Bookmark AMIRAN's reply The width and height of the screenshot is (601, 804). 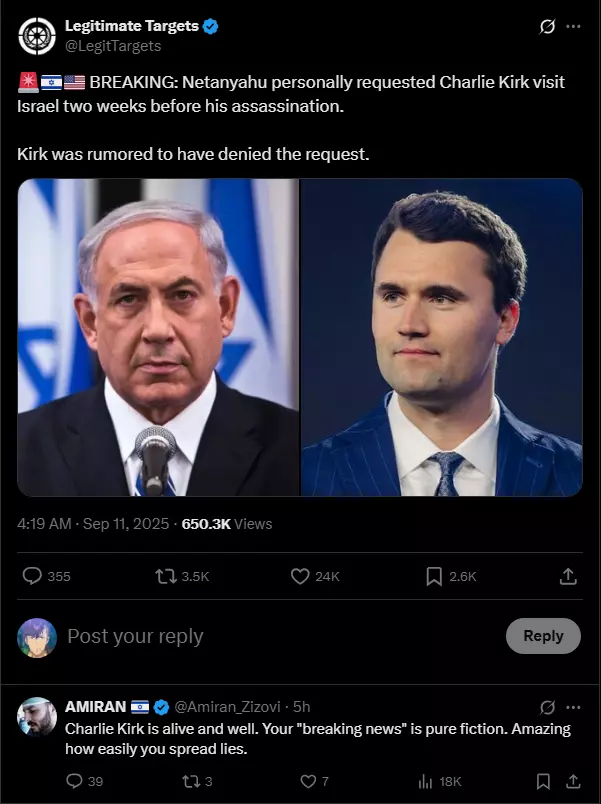(x=543, y=781)
